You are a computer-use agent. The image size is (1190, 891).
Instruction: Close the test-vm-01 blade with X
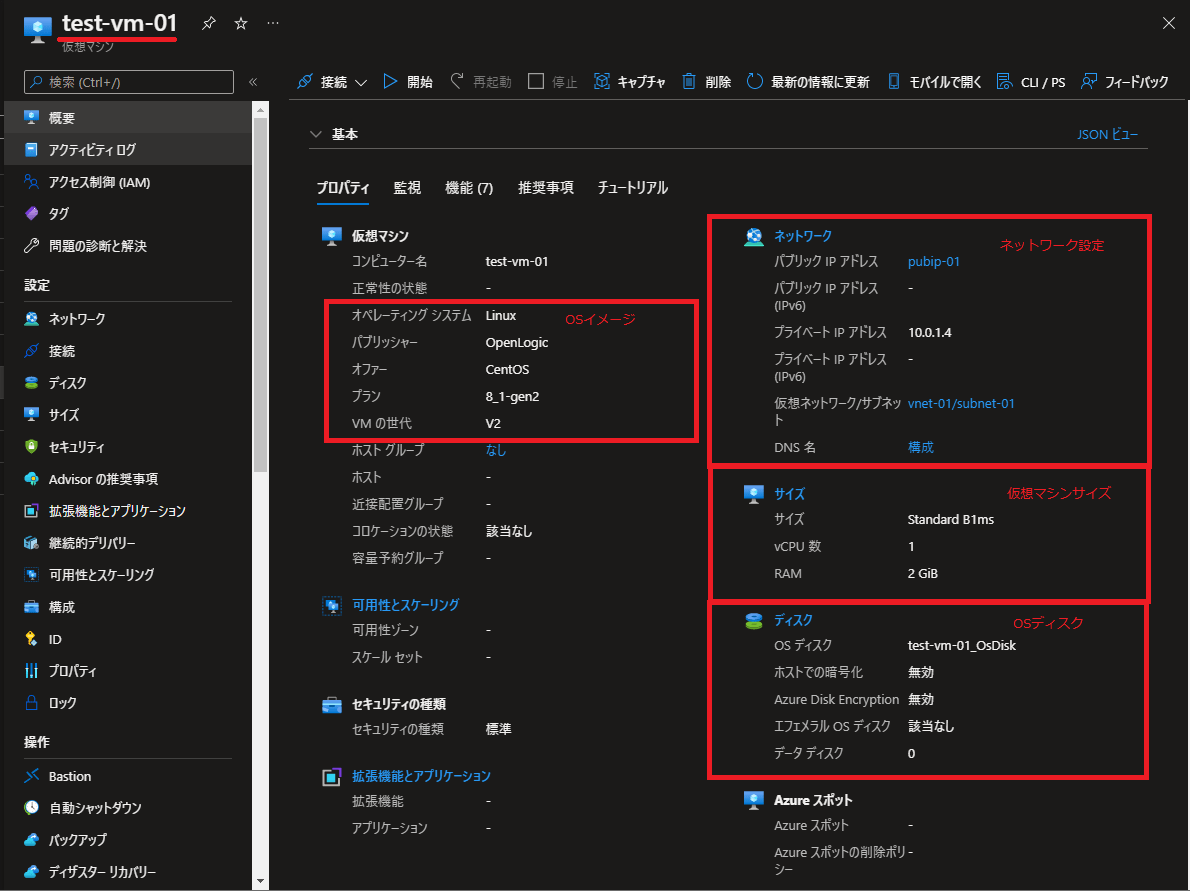coord(1169,24)
